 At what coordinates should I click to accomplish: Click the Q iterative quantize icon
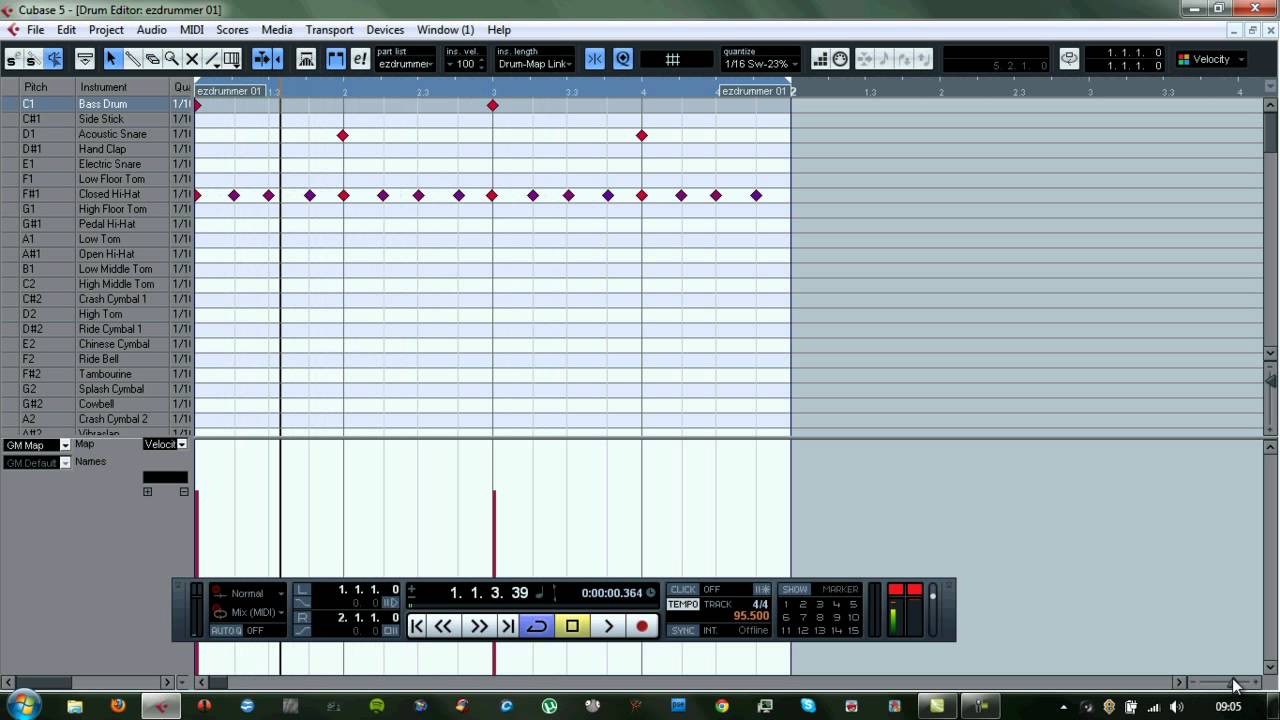[623, 59]
